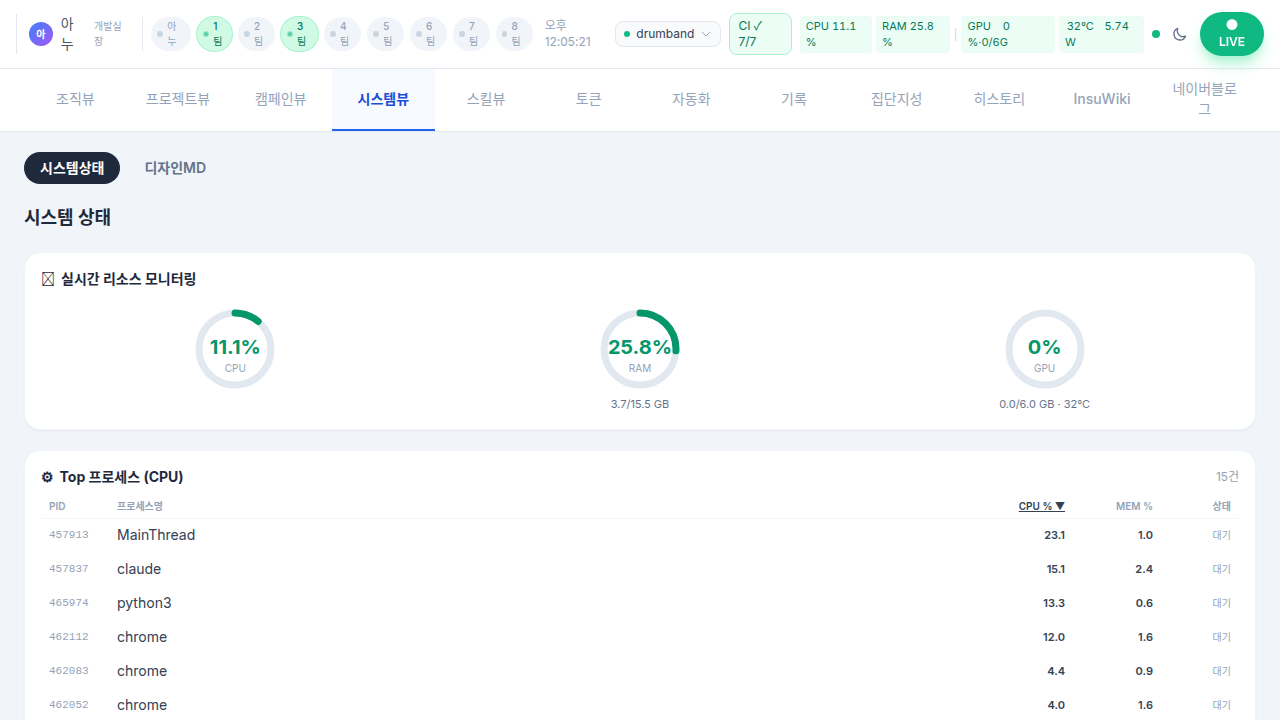Viewport: 1280px width, 720px height.
Task: Click the 8팀 team chip
Action: [514, 34]
